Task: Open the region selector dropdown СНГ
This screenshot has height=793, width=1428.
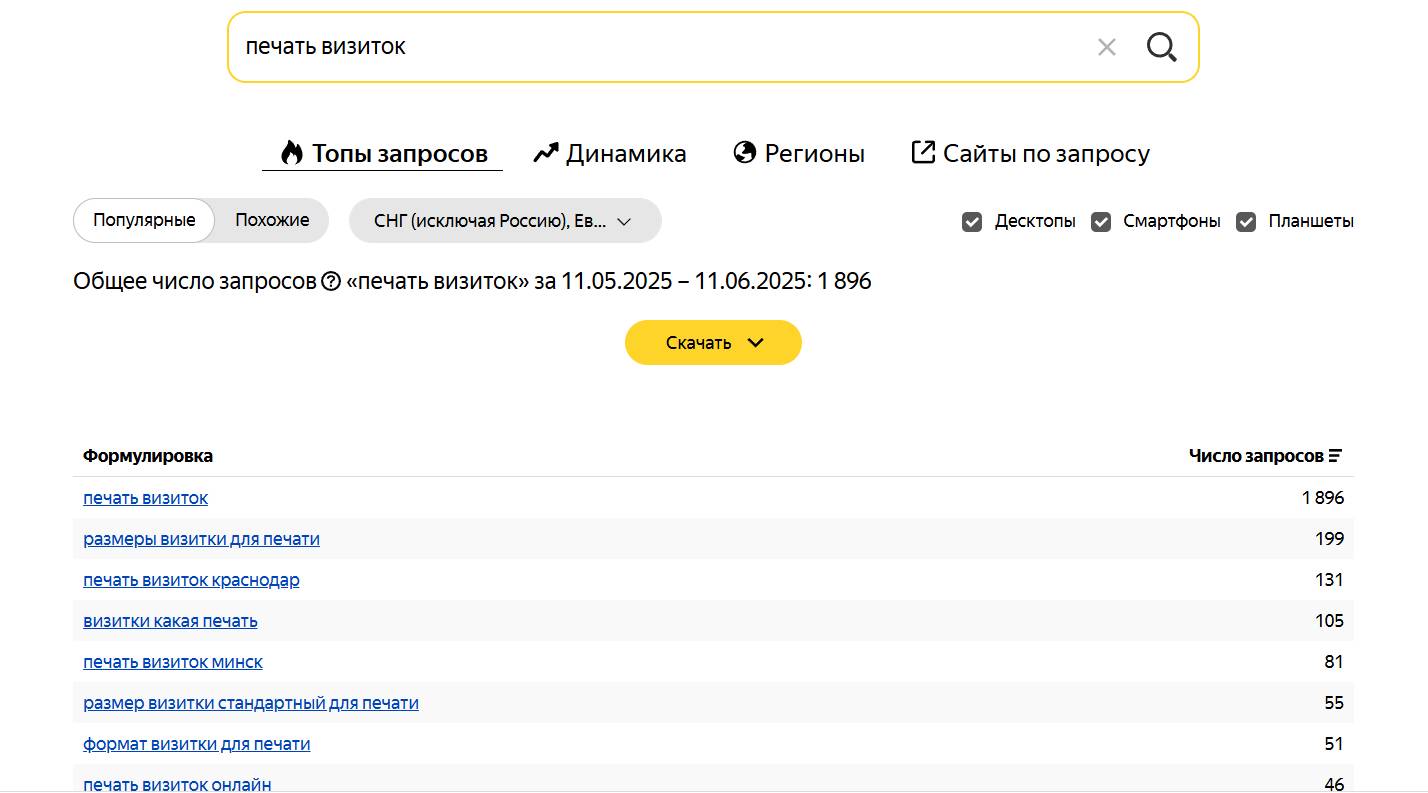Action: (x=504, y=221)
